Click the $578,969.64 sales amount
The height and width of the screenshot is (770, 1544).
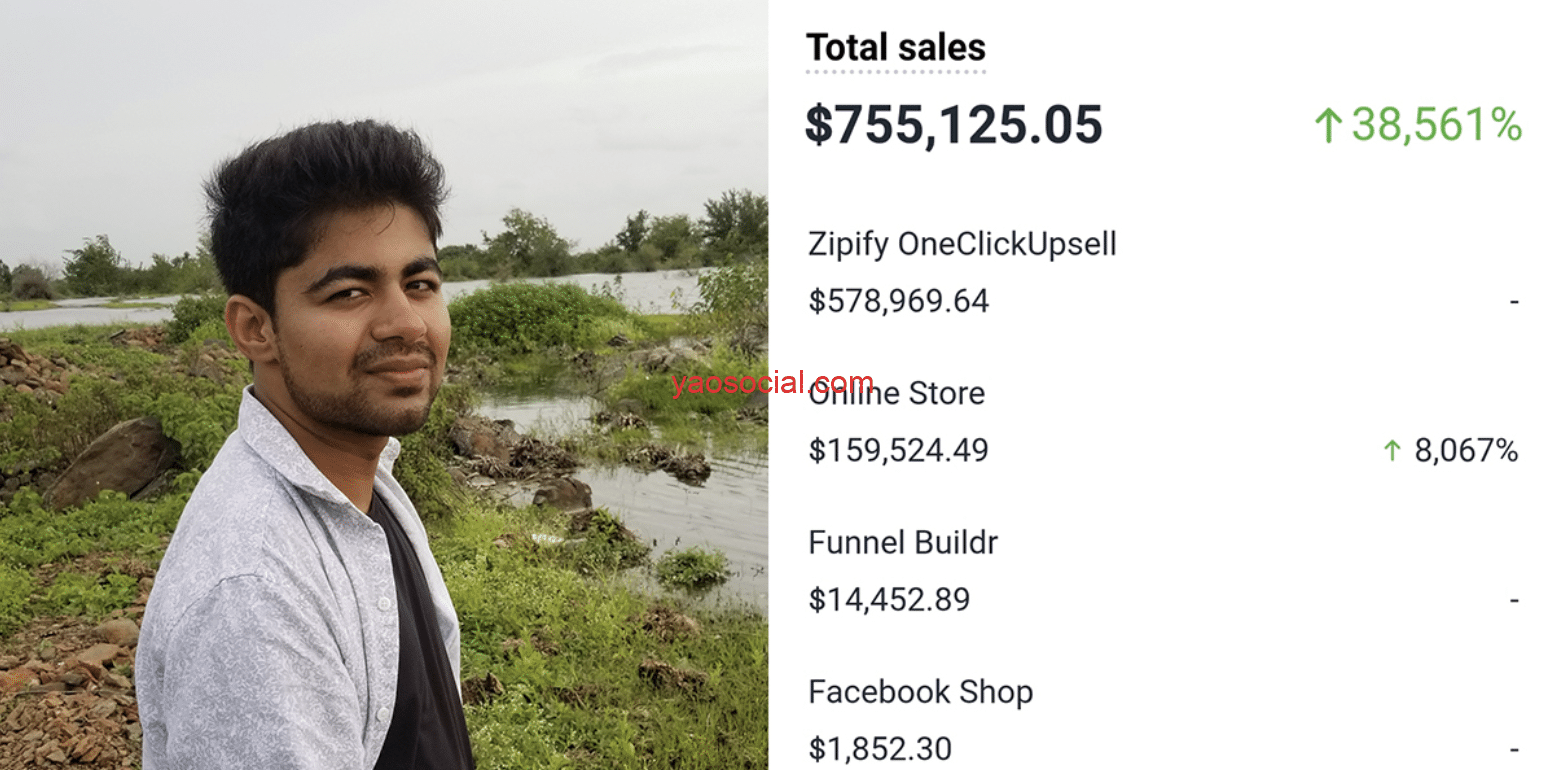pyautogui.click(x=898, y=301)
